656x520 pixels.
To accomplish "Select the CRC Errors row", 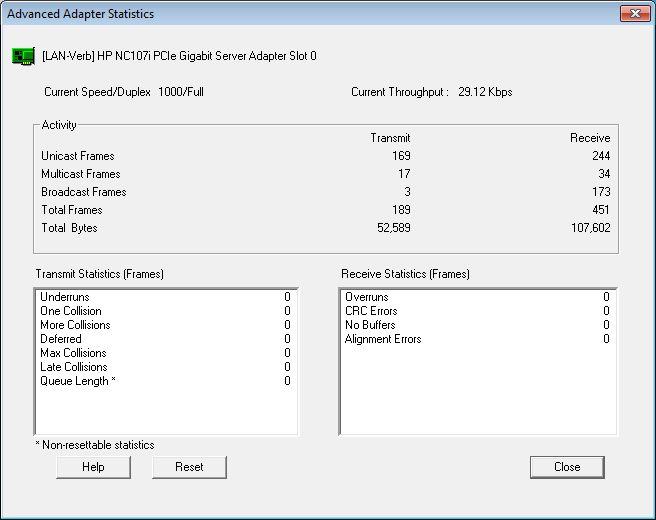I will [x=477, y=311].
